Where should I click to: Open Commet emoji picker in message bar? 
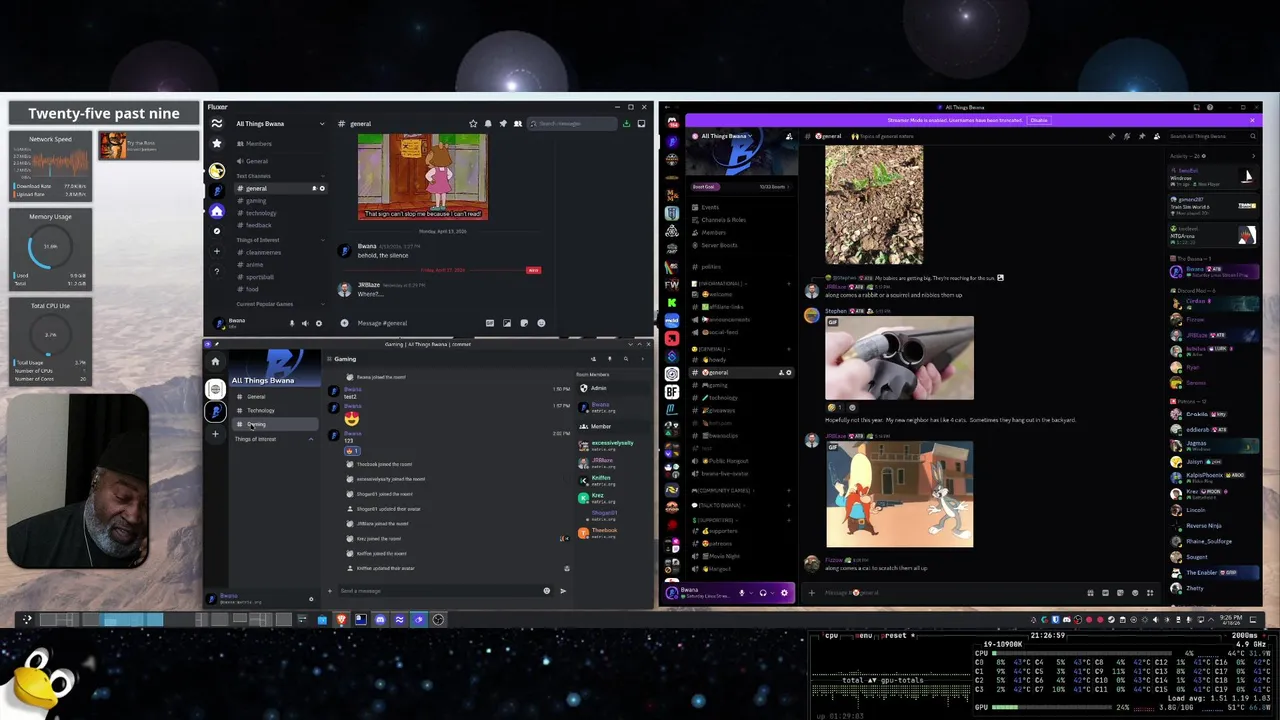point(546,591)
